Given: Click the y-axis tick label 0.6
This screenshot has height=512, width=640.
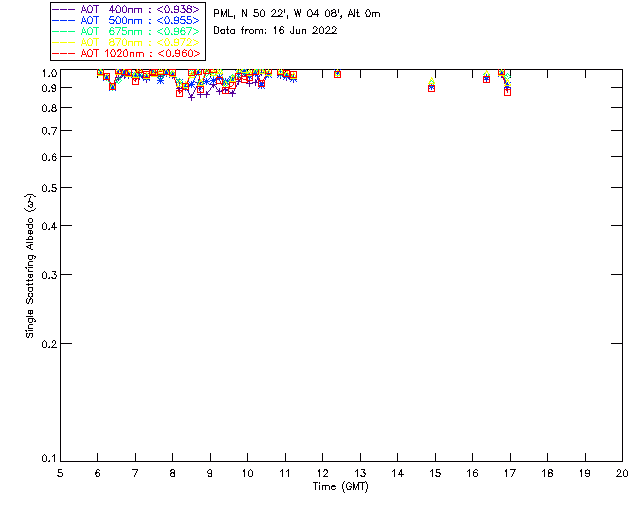Looking at the screenshot, I should point(49,157).
